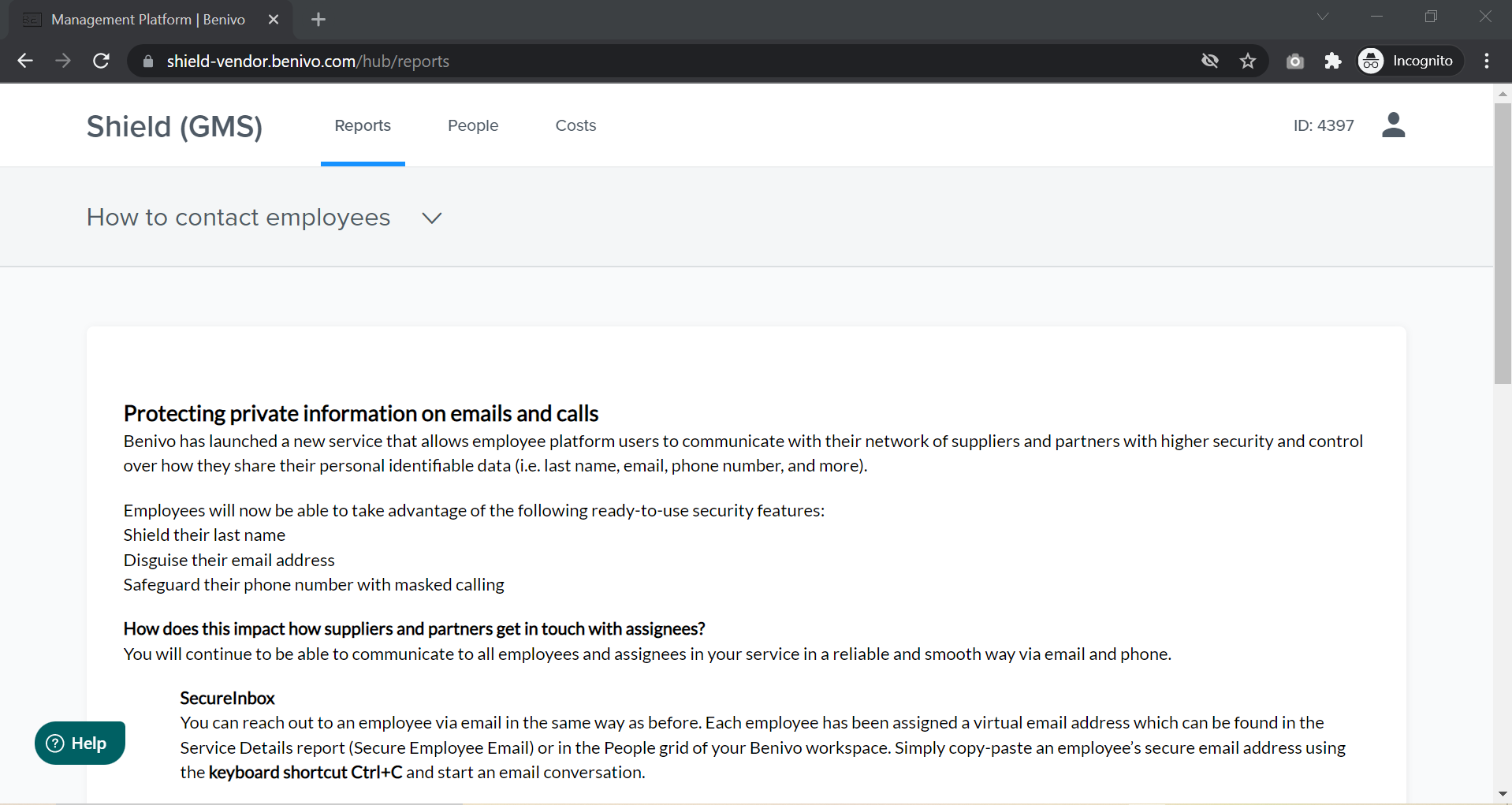Click the scrollbar up arrow
The height and width of the screenshot is (805, 1512).
(x=1503, y=93)
